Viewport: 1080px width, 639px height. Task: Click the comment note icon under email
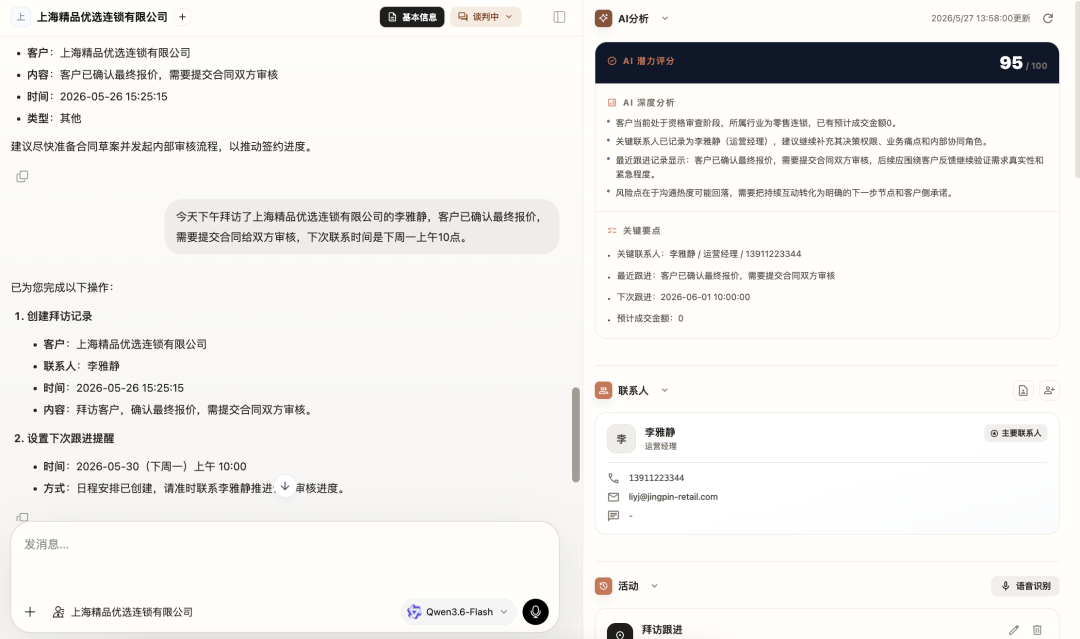pyautogui.click(x=613, y=516)
